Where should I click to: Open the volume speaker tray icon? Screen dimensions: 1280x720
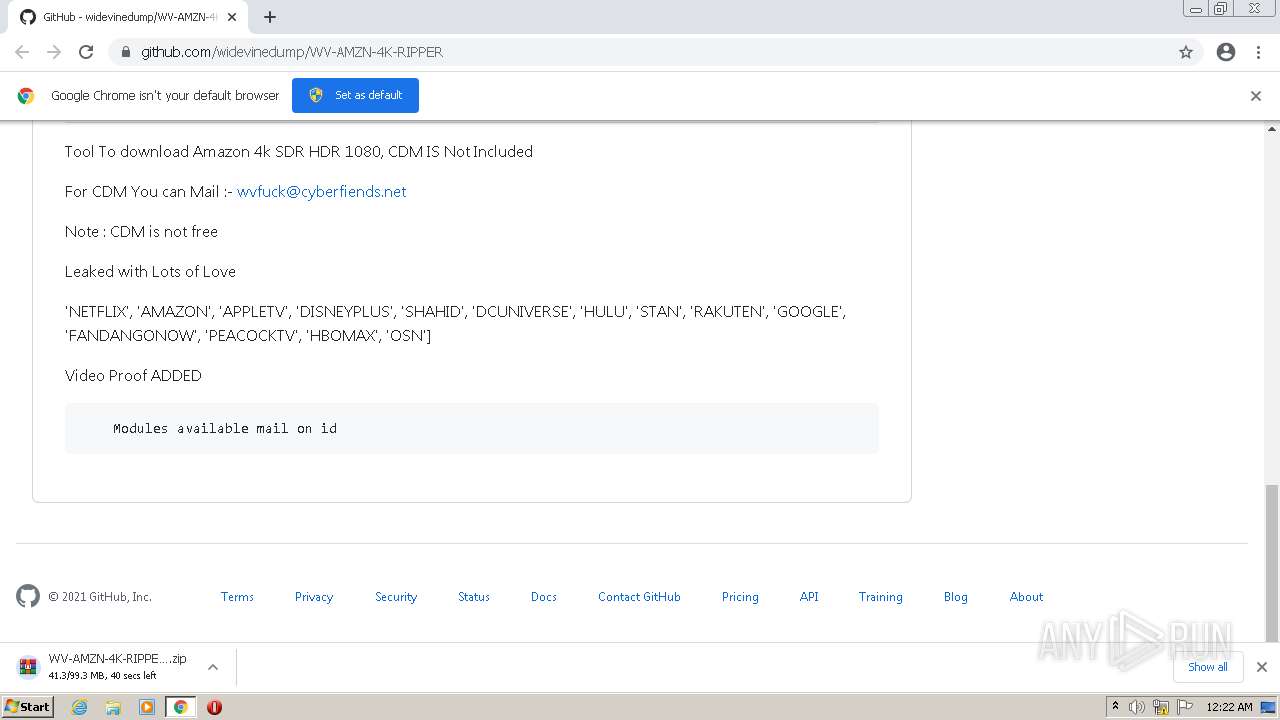click(x=1137, y=707)
